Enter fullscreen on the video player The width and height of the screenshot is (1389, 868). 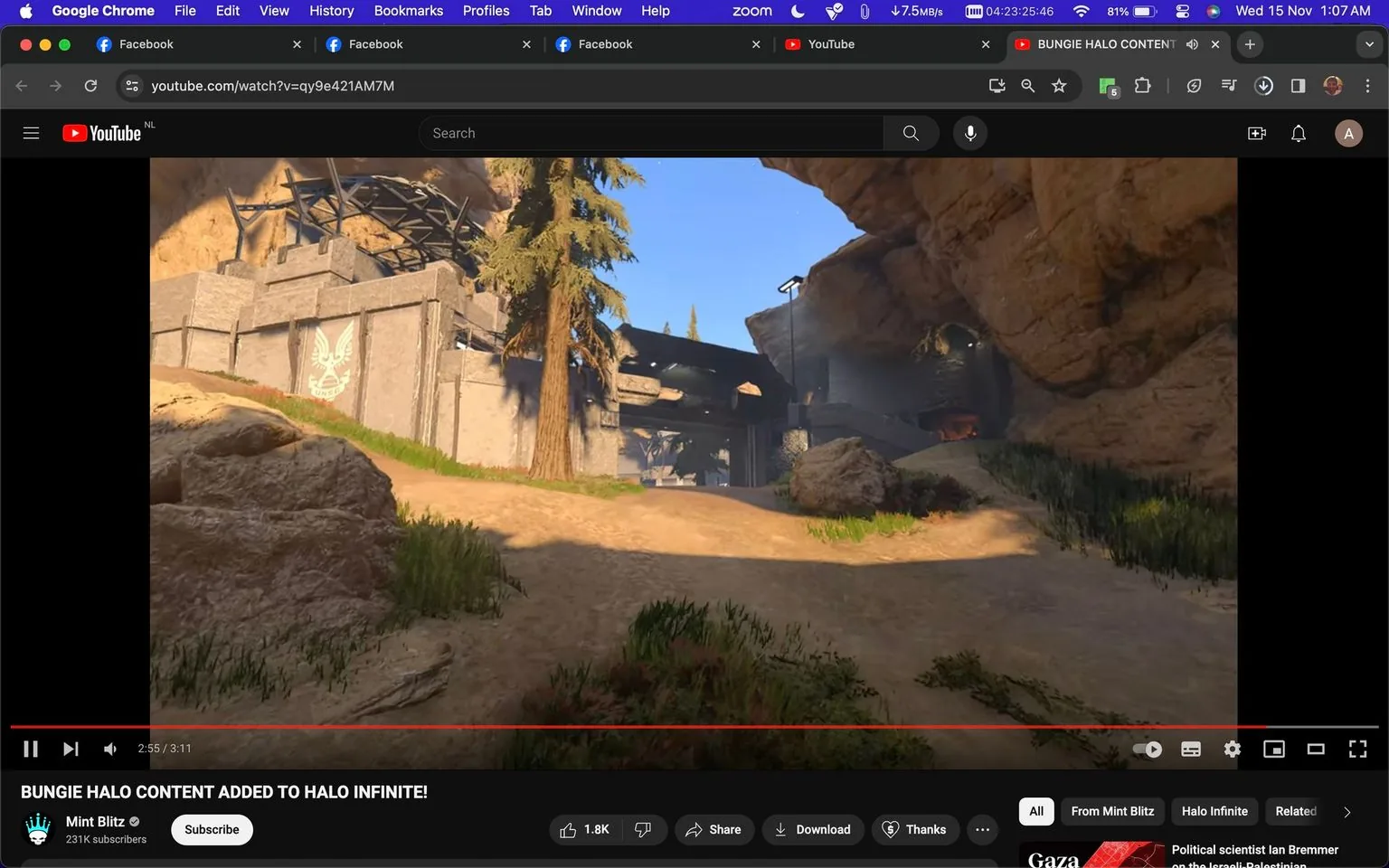(1357, 749)
